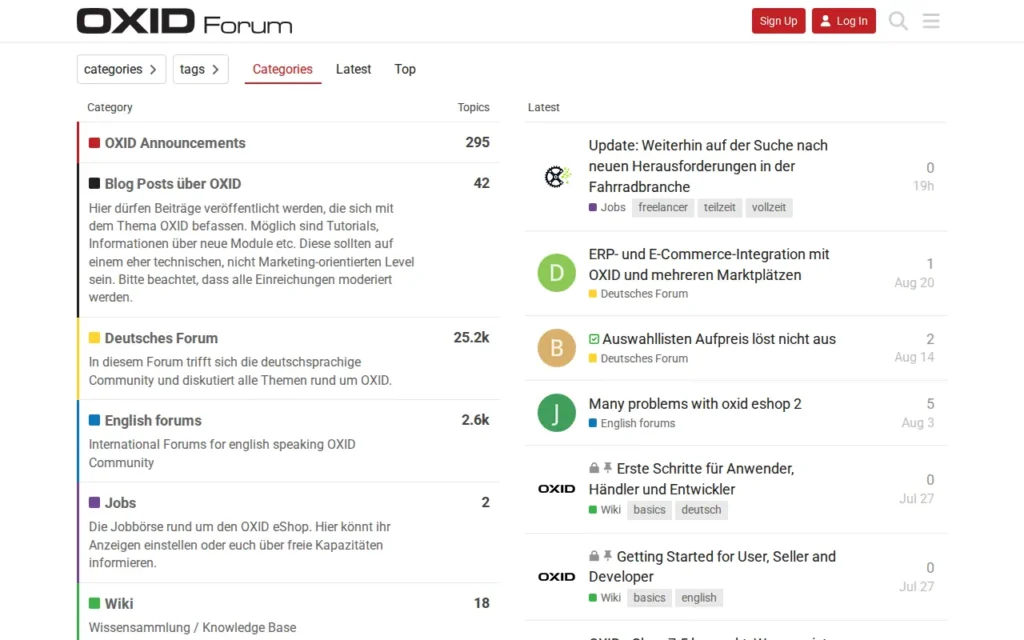Screen dimensions: 1024x640
Task: Click Wissensammlung / Knowledge Base description
Action: pos(193,628)
